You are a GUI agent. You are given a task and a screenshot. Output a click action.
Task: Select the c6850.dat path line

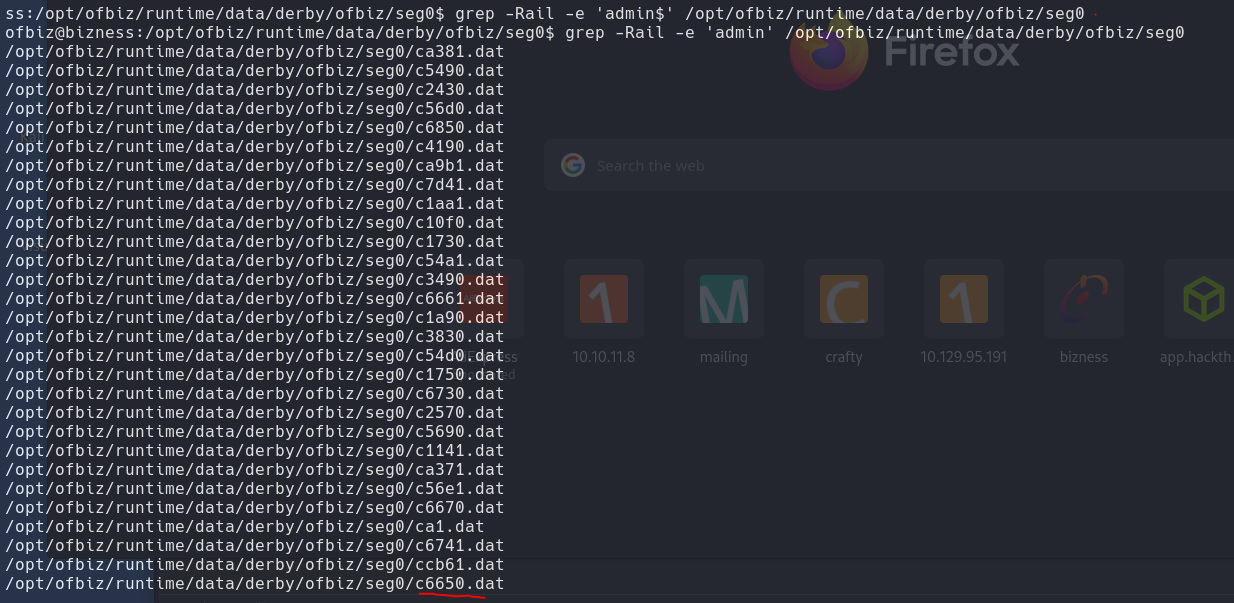click(254, 128)
